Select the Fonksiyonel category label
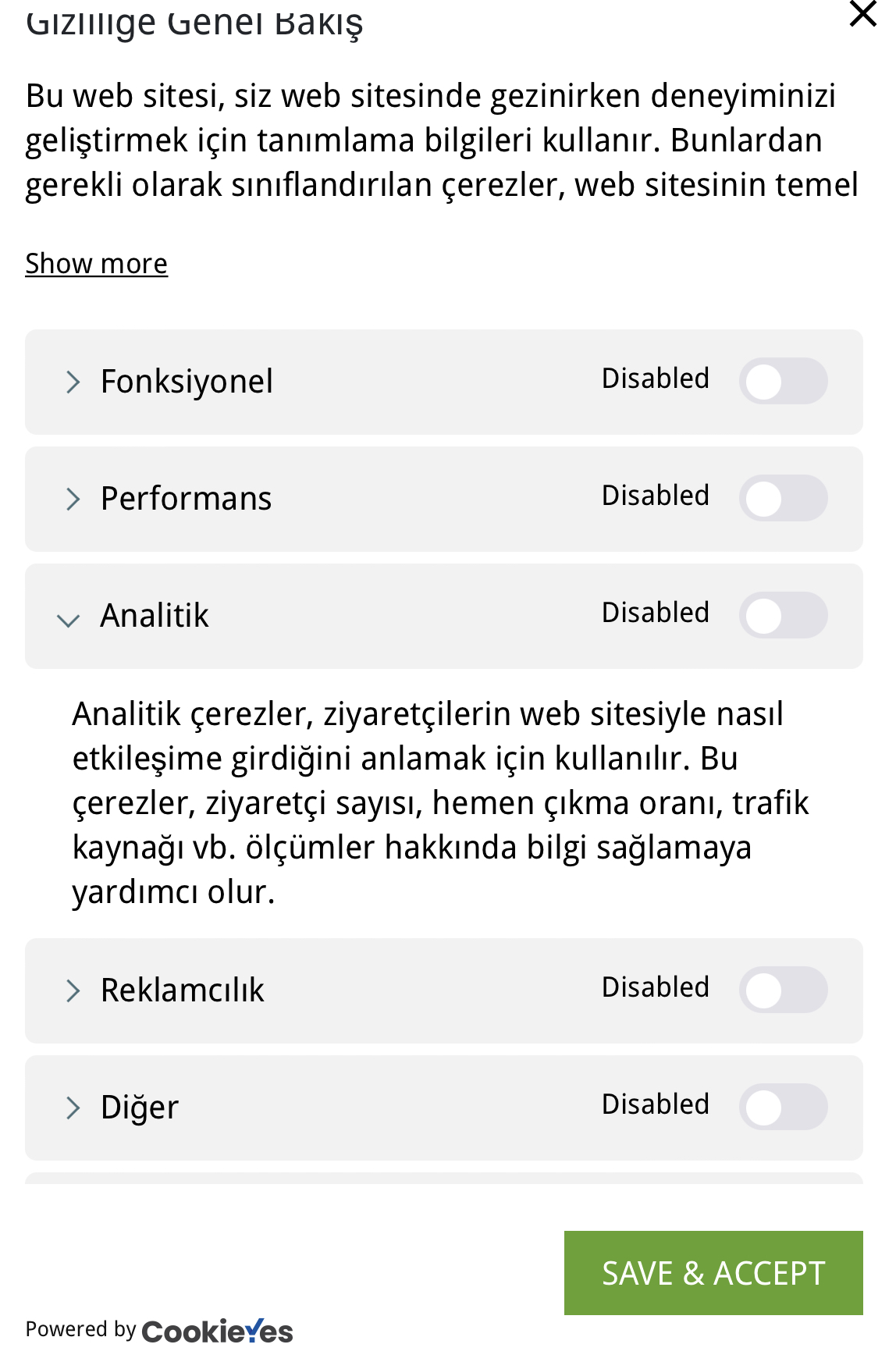896x1369 pixels. tap(187, 382)
